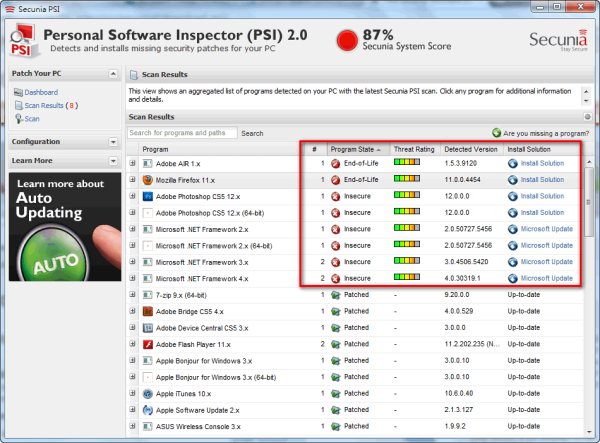Sort by the Program column header
This screenshot has width=600, height=443.
220,149
